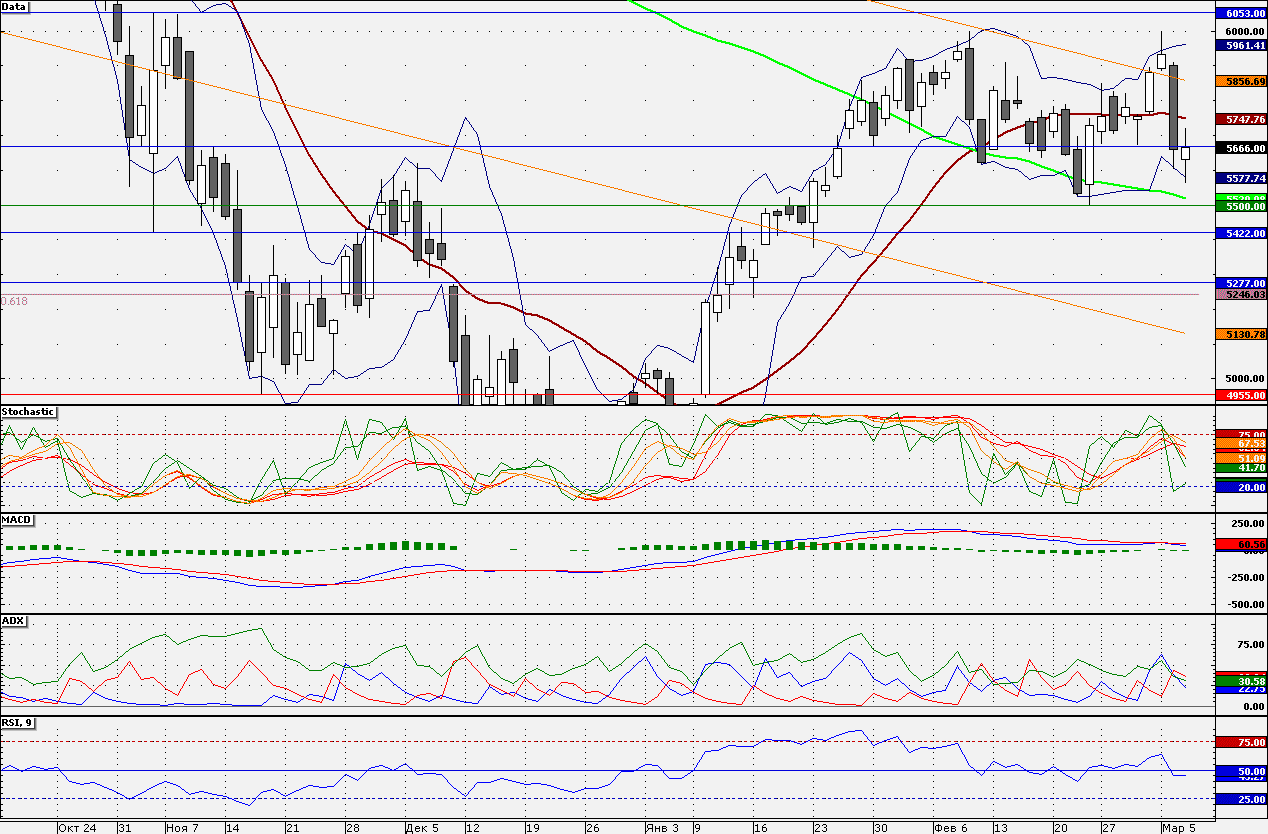Click the Data panel label
The image size is (1268, 834).
click(x=15, y=6)
